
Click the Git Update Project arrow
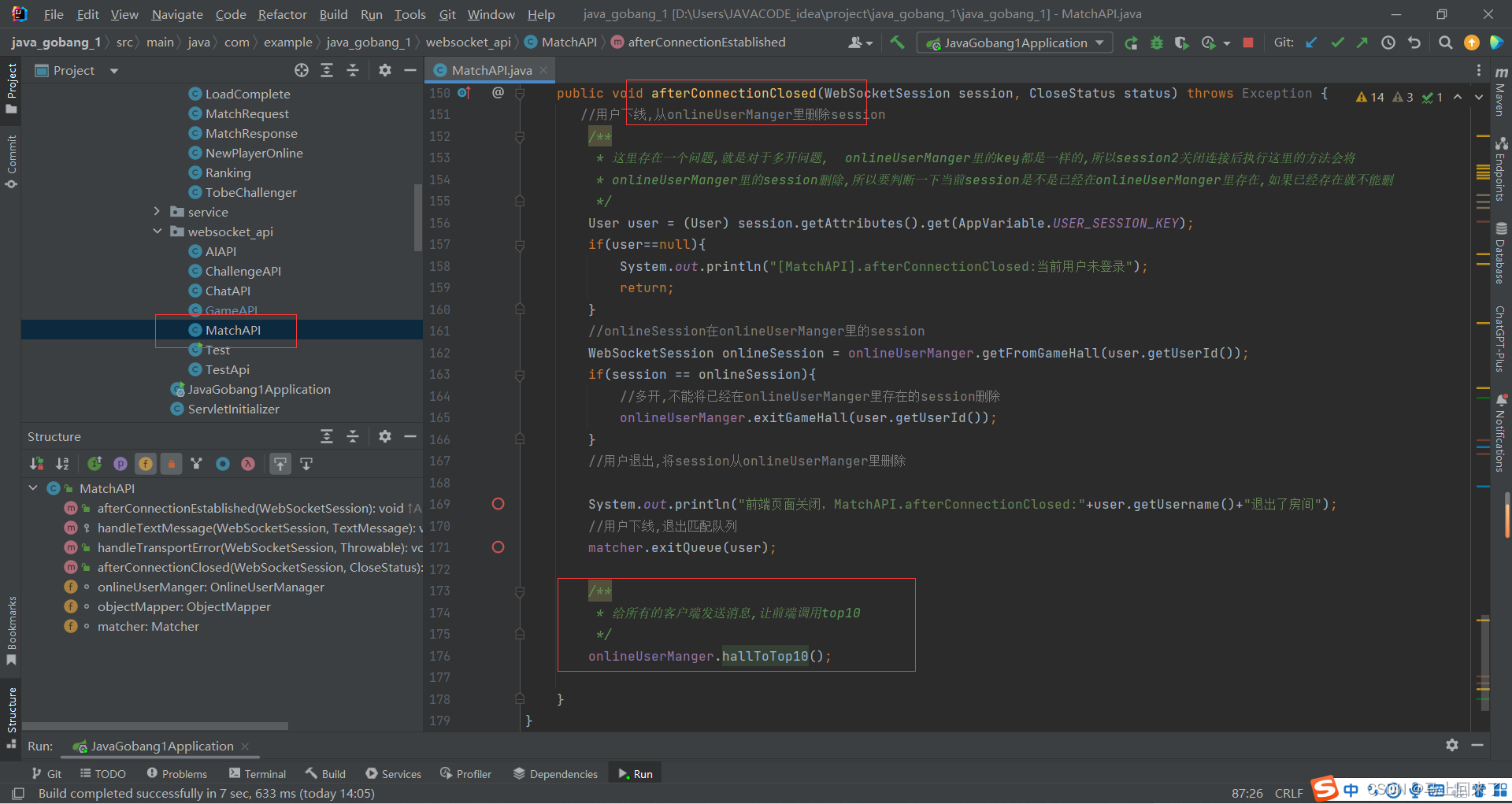click(x=1311, y=43)
